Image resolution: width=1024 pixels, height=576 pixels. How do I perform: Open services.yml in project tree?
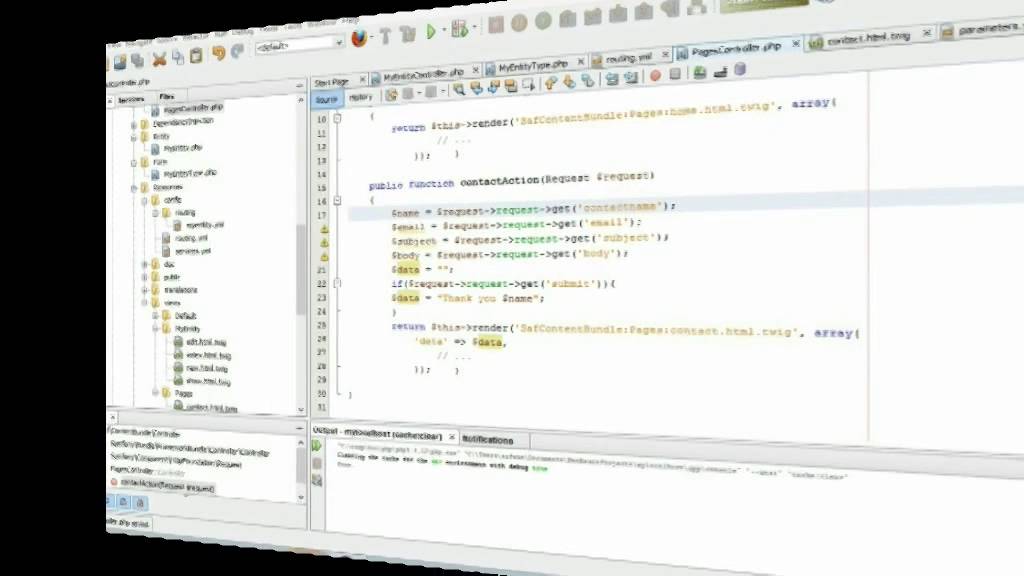[193, 251]
